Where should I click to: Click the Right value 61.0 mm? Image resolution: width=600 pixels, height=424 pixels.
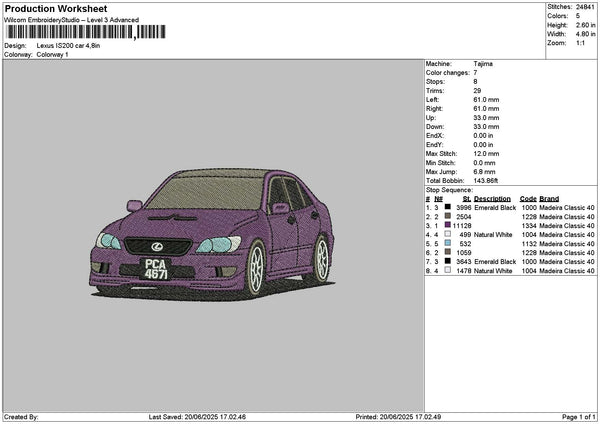(x=486, y=109)
